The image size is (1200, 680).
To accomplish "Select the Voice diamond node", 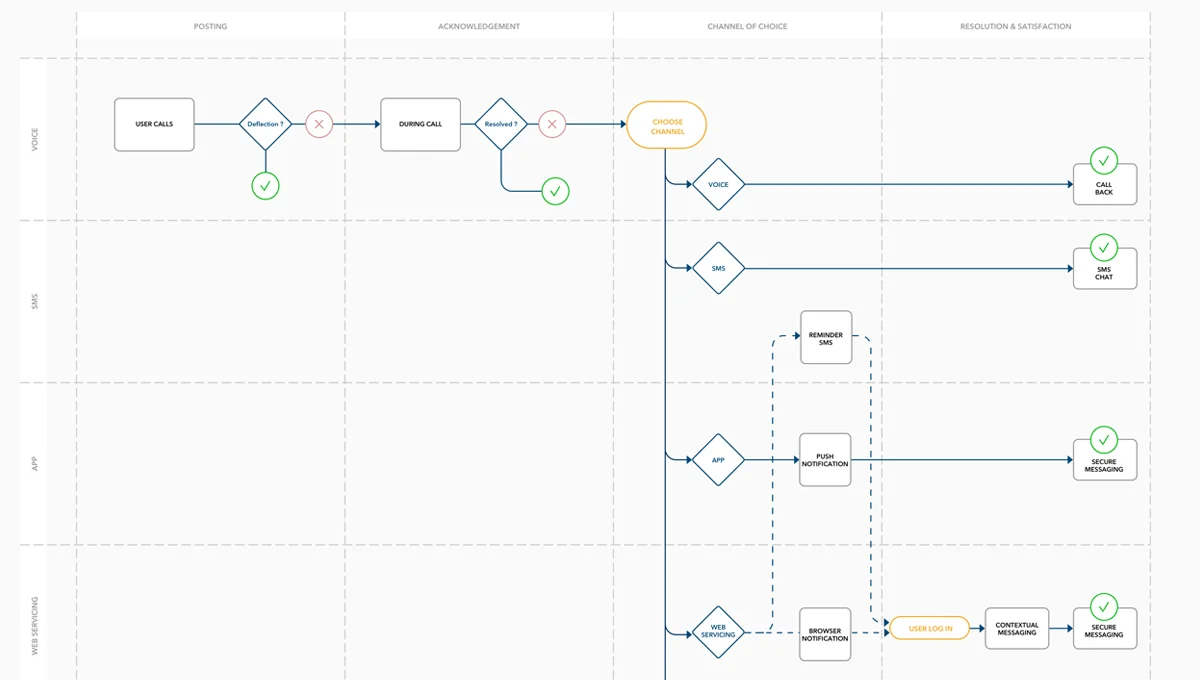I will 718,184.
